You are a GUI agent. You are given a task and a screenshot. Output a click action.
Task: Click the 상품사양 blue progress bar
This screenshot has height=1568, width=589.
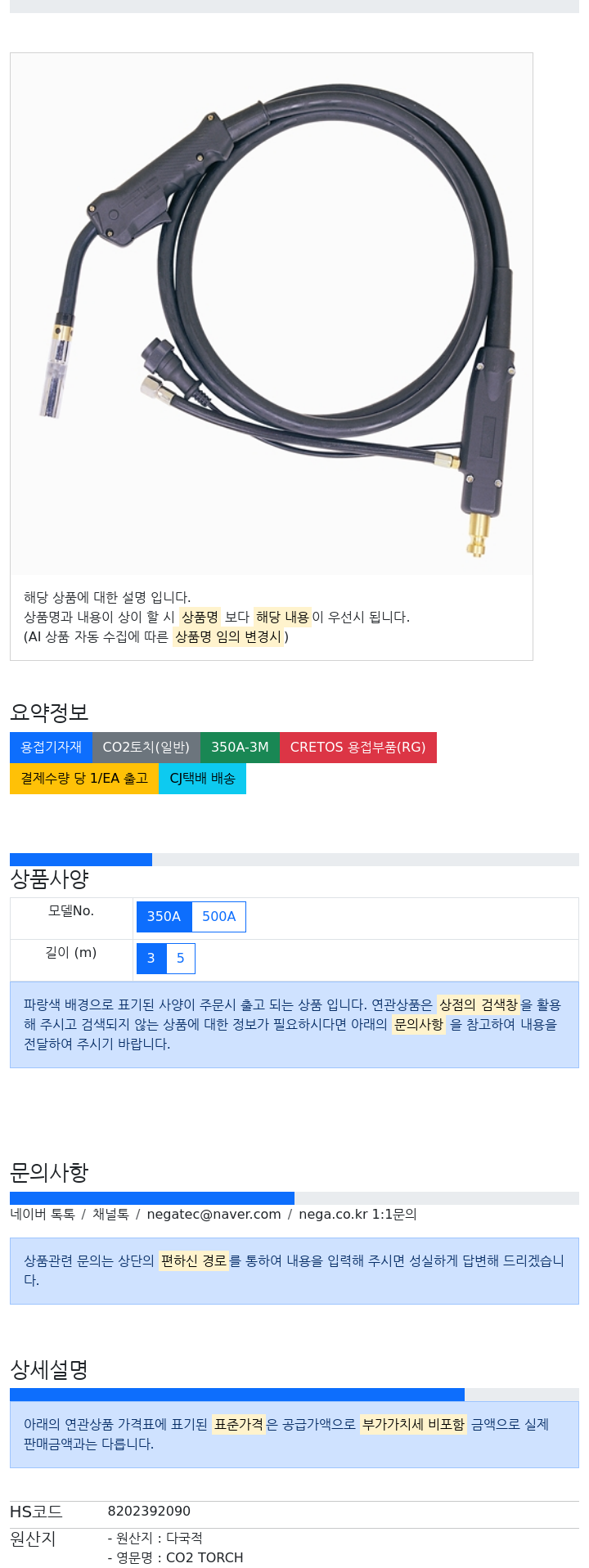(x=81, y=860)
